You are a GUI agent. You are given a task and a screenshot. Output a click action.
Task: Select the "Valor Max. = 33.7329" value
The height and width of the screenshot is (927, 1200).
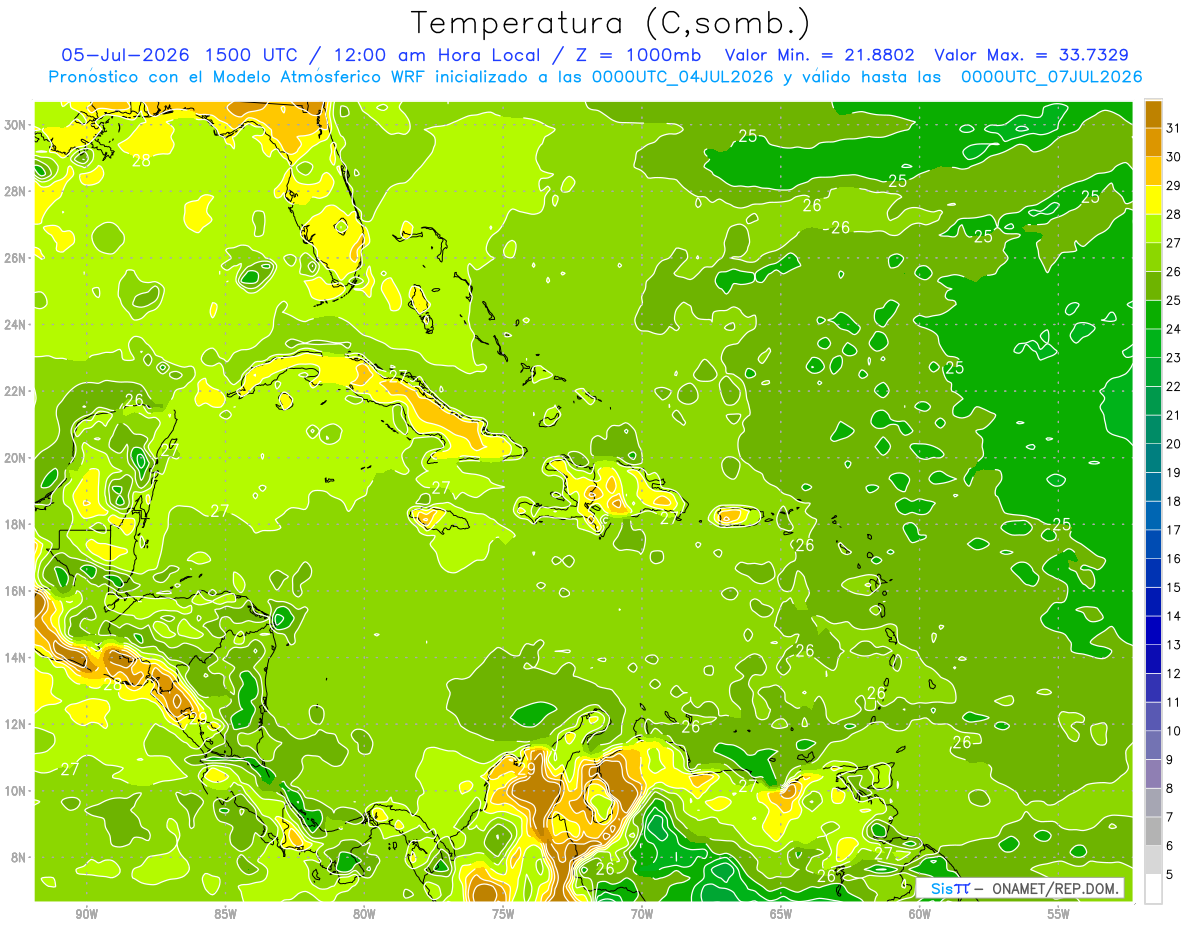coord(1031,55)
